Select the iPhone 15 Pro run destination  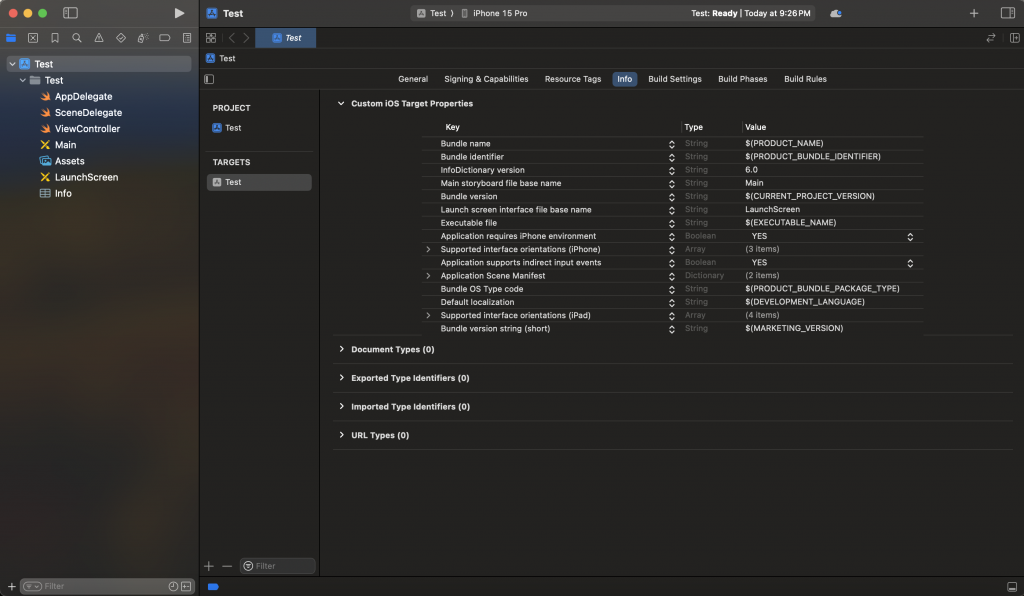[x=494, y=13]
